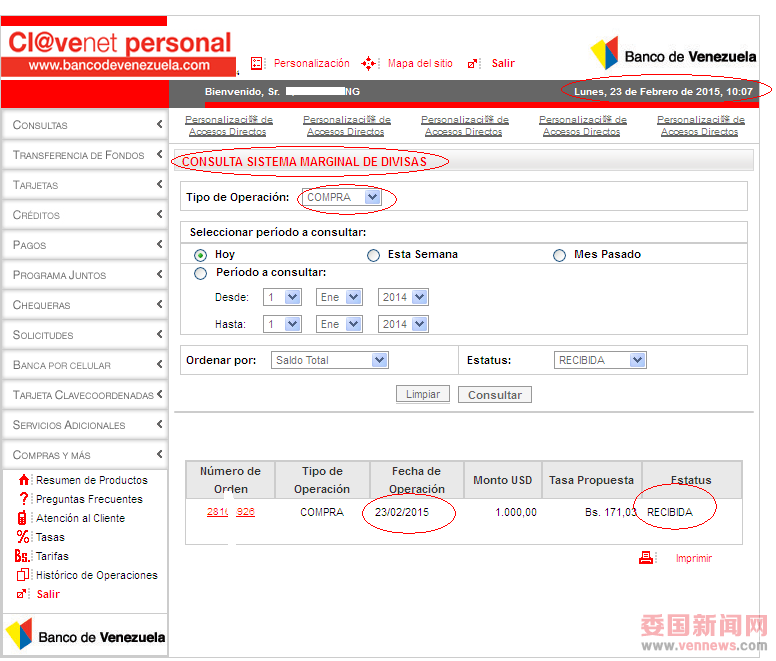Click the Bs. icon beside Tarifas

pyautogui.click(x=22, y=556)
